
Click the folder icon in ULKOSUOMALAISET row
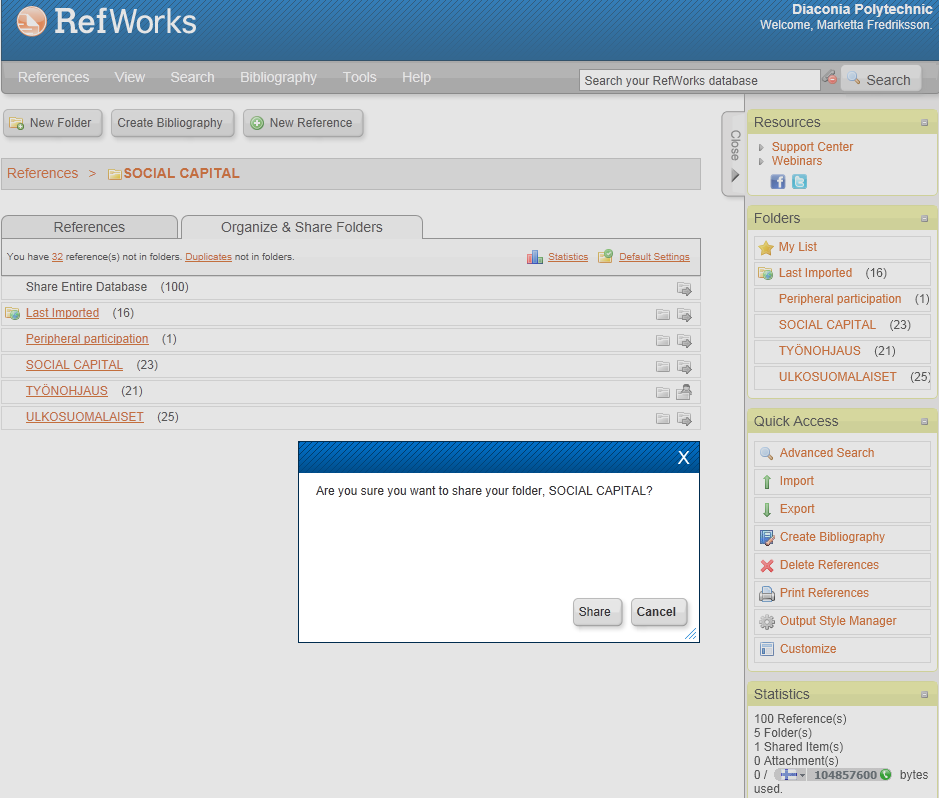(663, 418)
